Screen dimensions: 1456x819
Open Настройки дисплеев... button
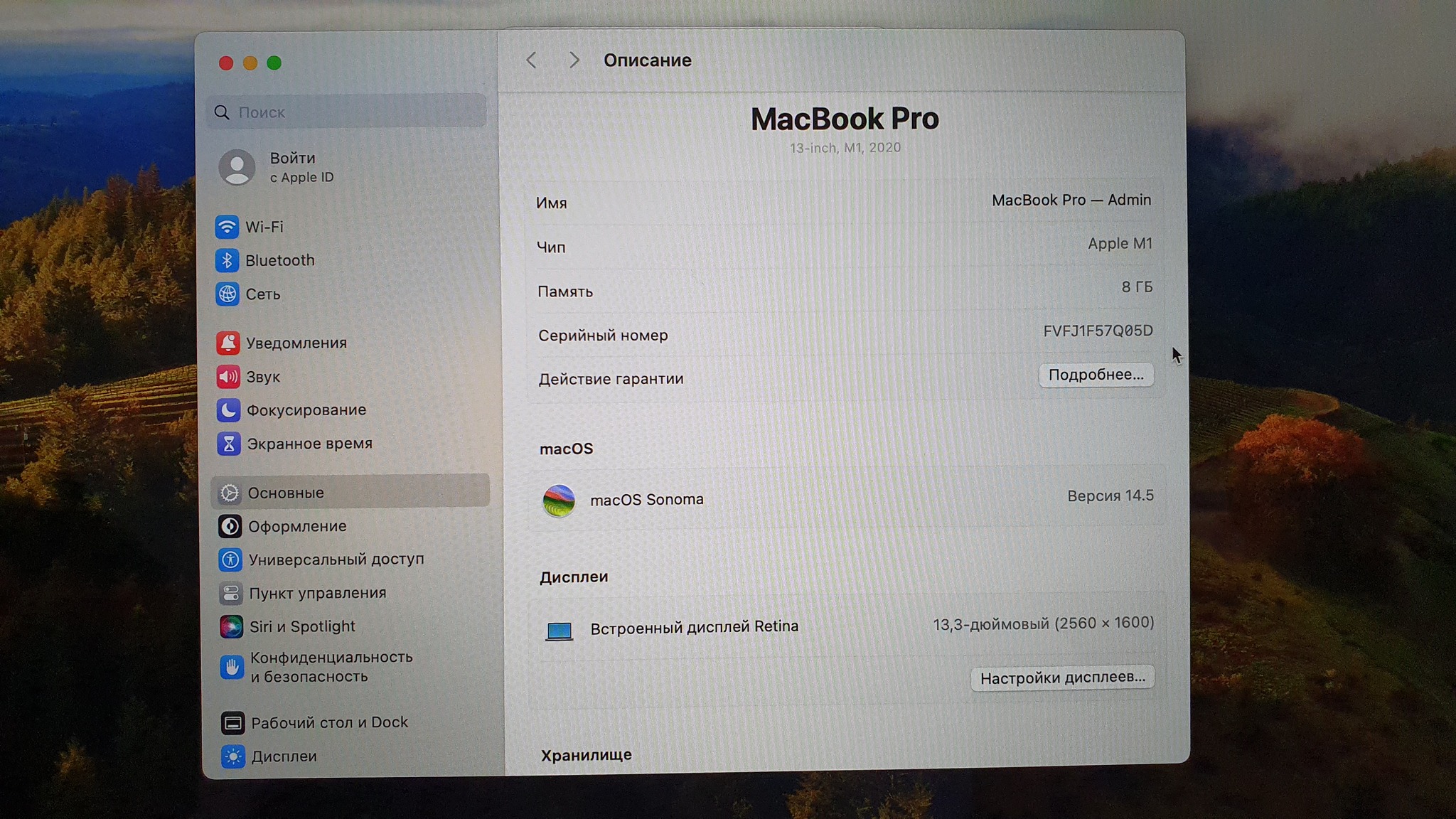tap(1062, 678)
